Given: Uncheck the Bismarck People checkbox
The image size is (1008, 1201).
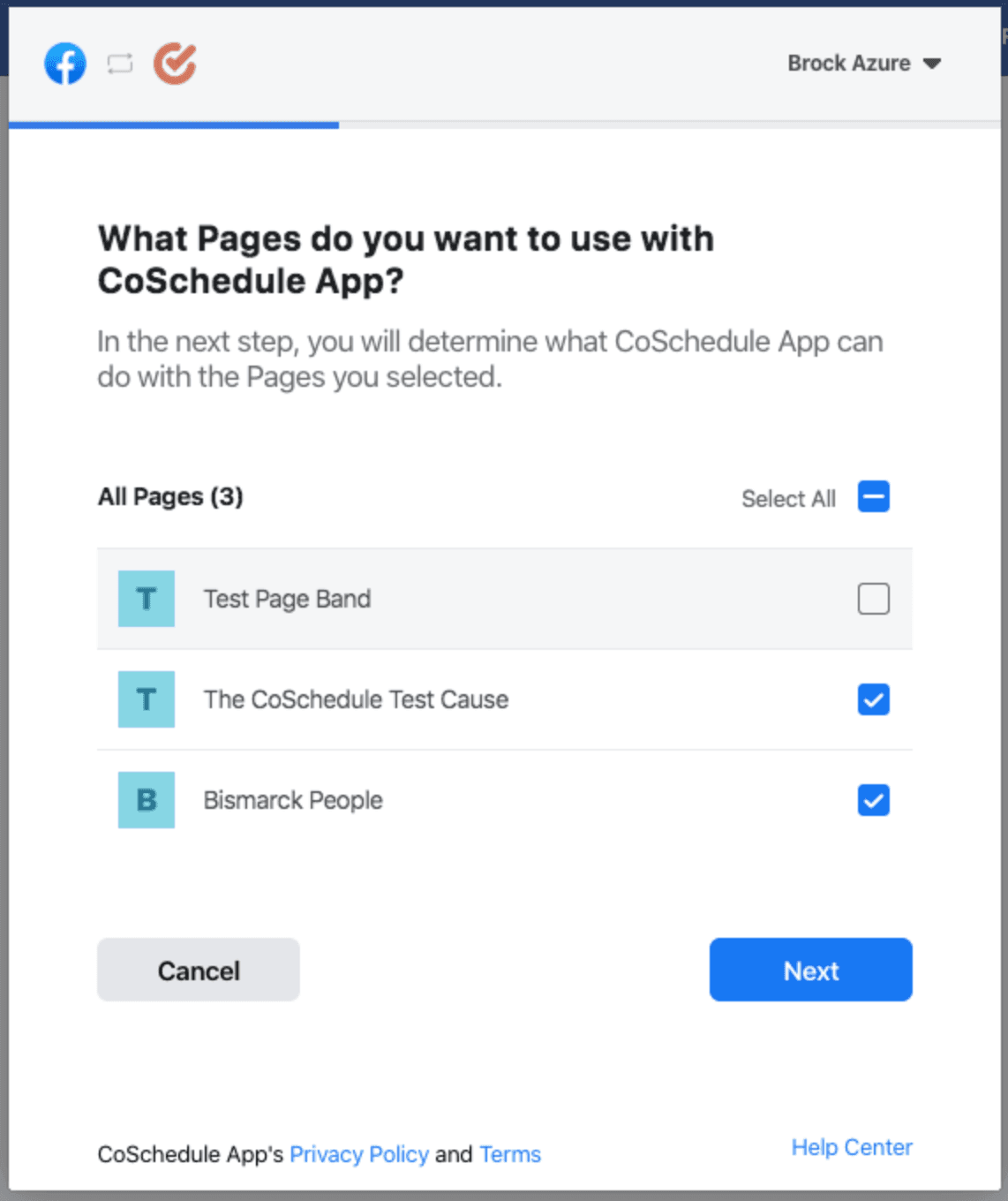Looking at the screenshot, I should (874, 800).
